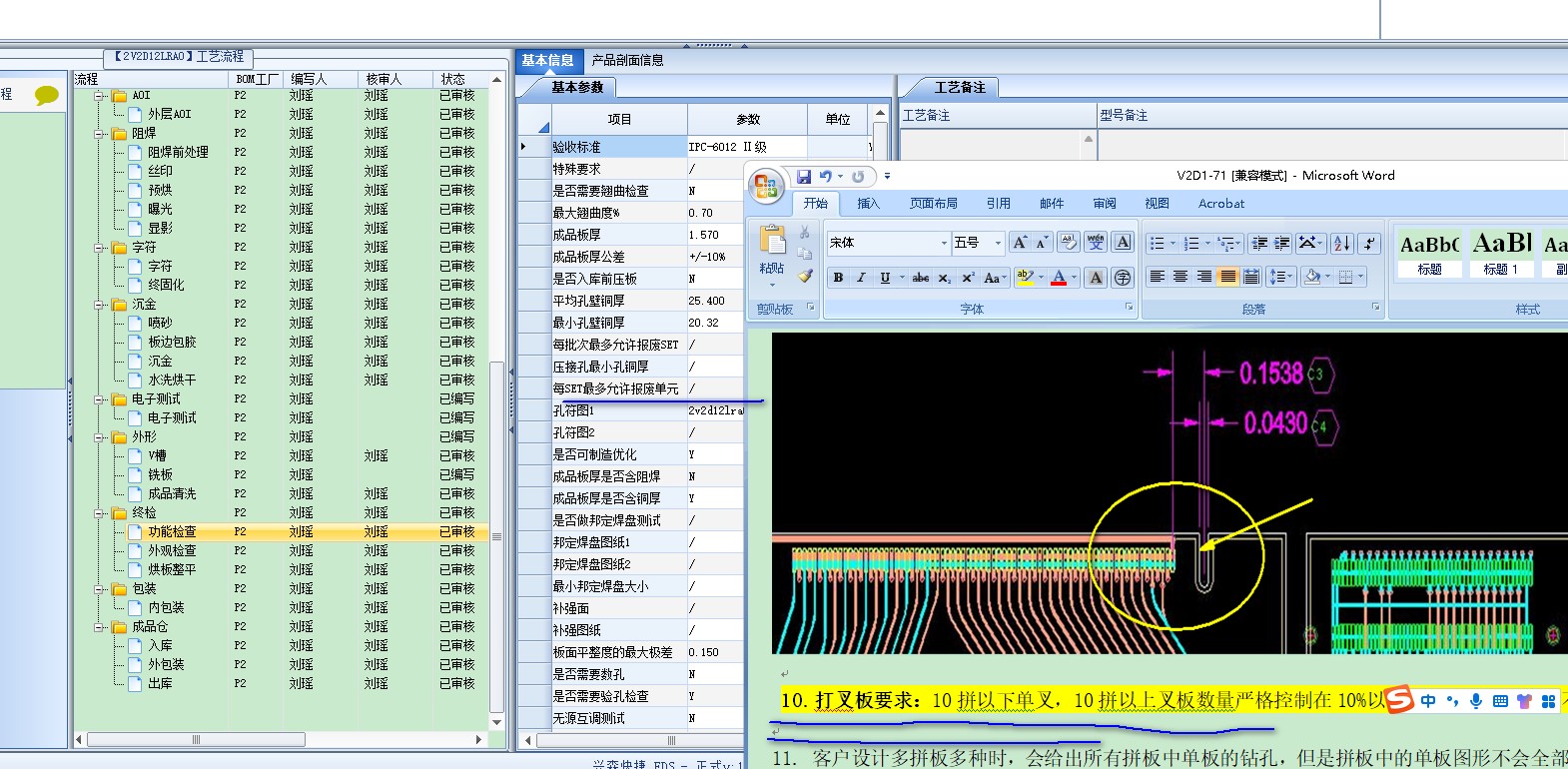Center text in Word
Viewport: 1568px width, 769px height.
pyautogui.click(x=1180, y=277)
